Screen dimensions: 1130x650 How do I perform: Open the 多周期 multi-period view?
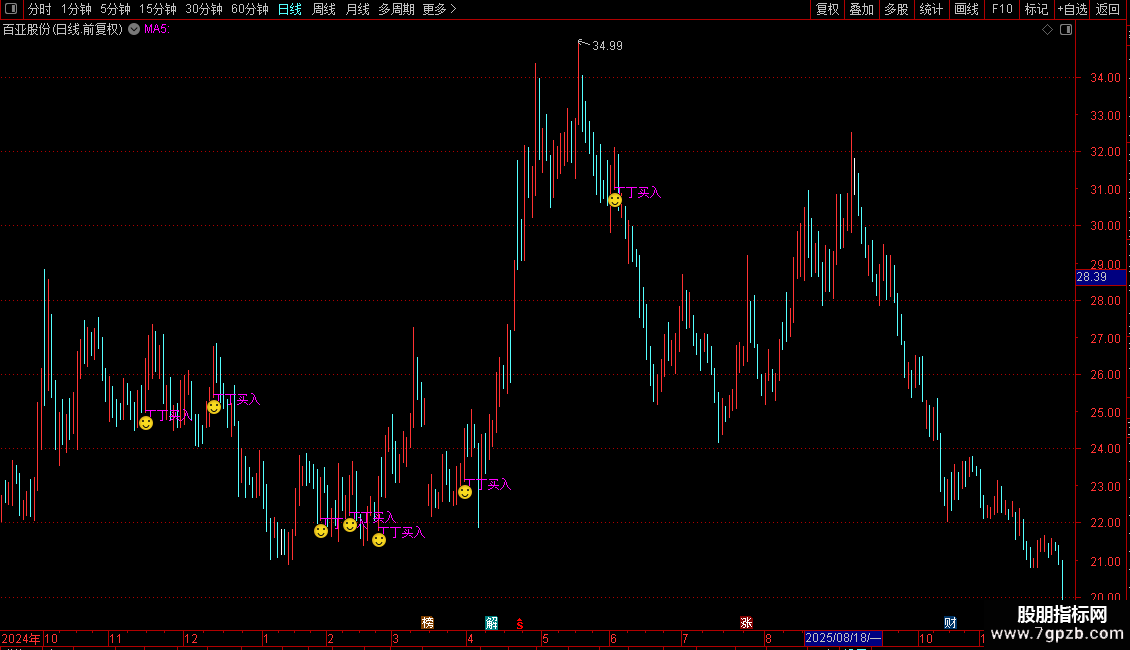coord(396,9)
